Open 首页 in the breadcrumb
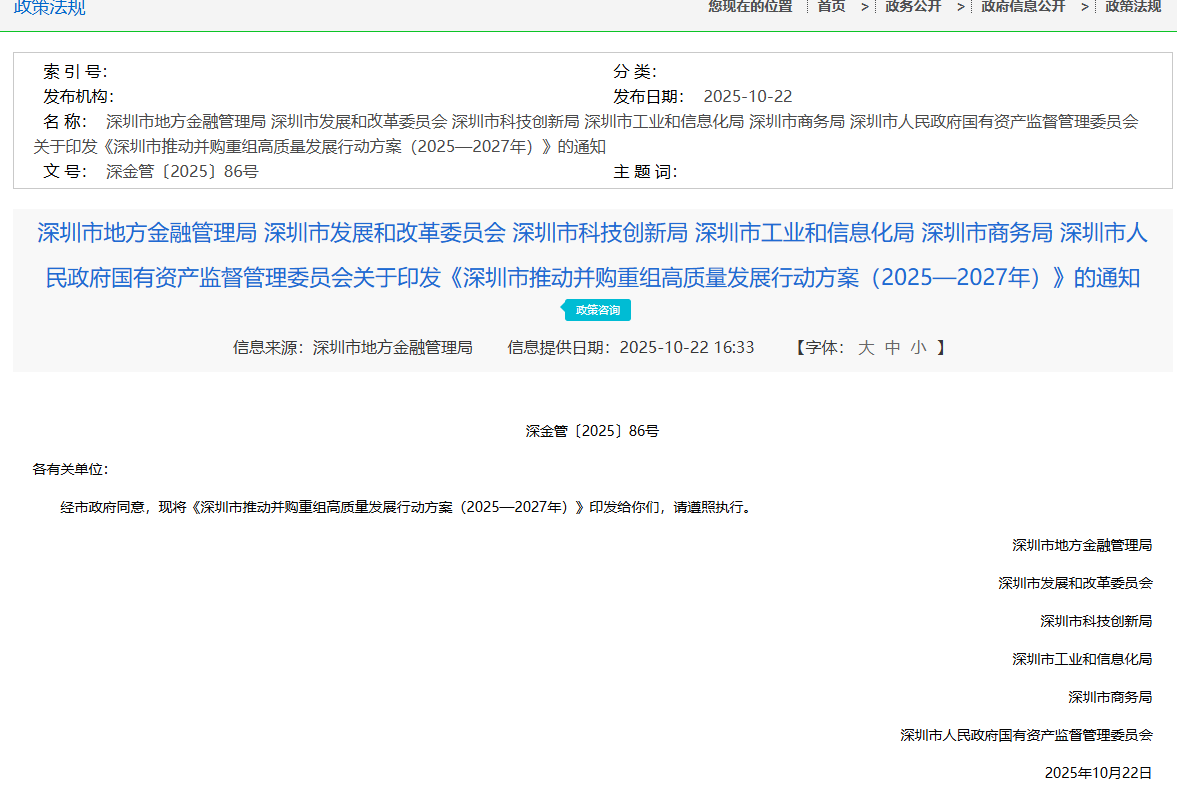This screenshot has height=793, width=1177. coord(831,7)
